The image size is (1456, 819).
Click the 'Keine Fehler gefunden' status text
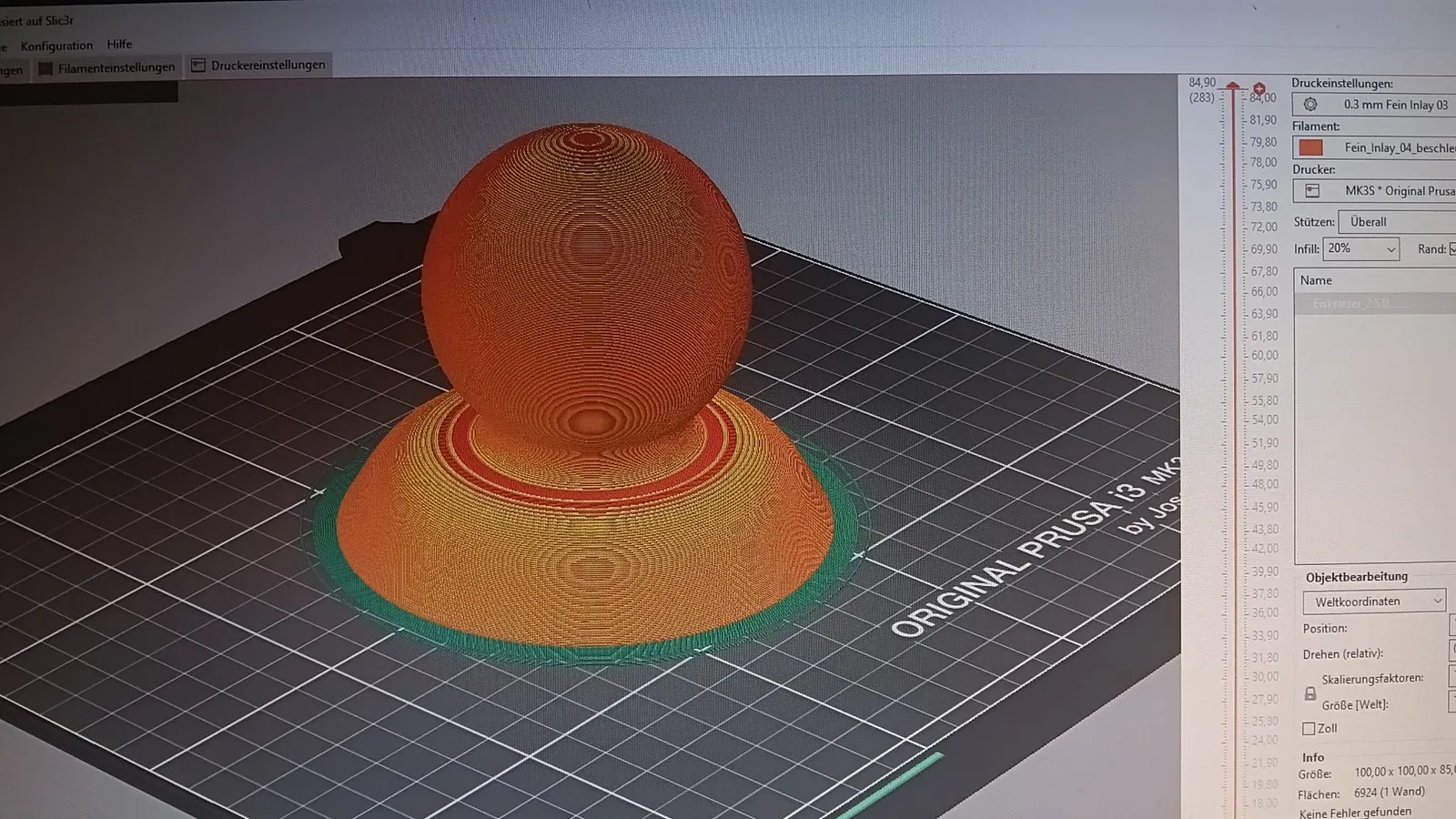pyautogui.click(x=1355, y=813)
